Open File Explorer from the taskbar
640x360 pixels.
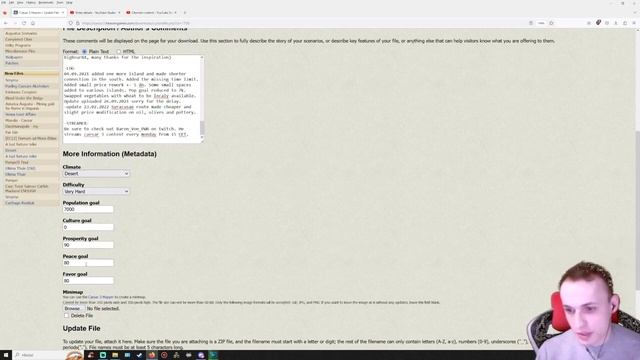pos(115,355)
